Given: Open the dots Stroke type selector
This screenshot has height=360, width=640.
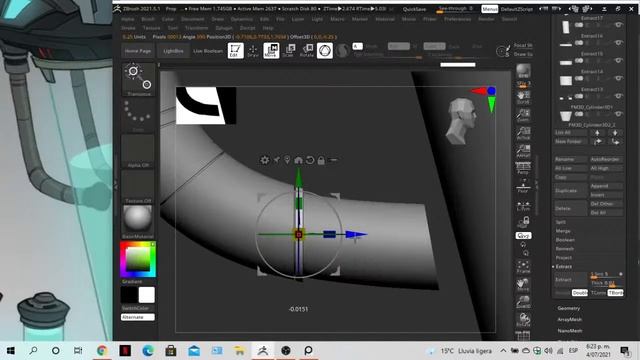Looking at the screenshot, I should 138,115.
